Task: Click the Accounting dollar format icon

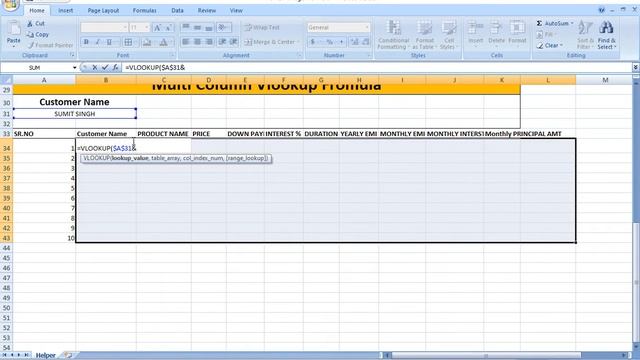Action: click(x=313, y=42)
